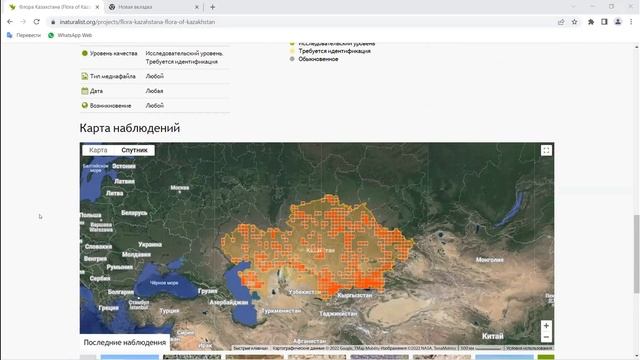The image size is (640, 360).
Task: Switch the map to Спутник view
Action: click(134, 150)
